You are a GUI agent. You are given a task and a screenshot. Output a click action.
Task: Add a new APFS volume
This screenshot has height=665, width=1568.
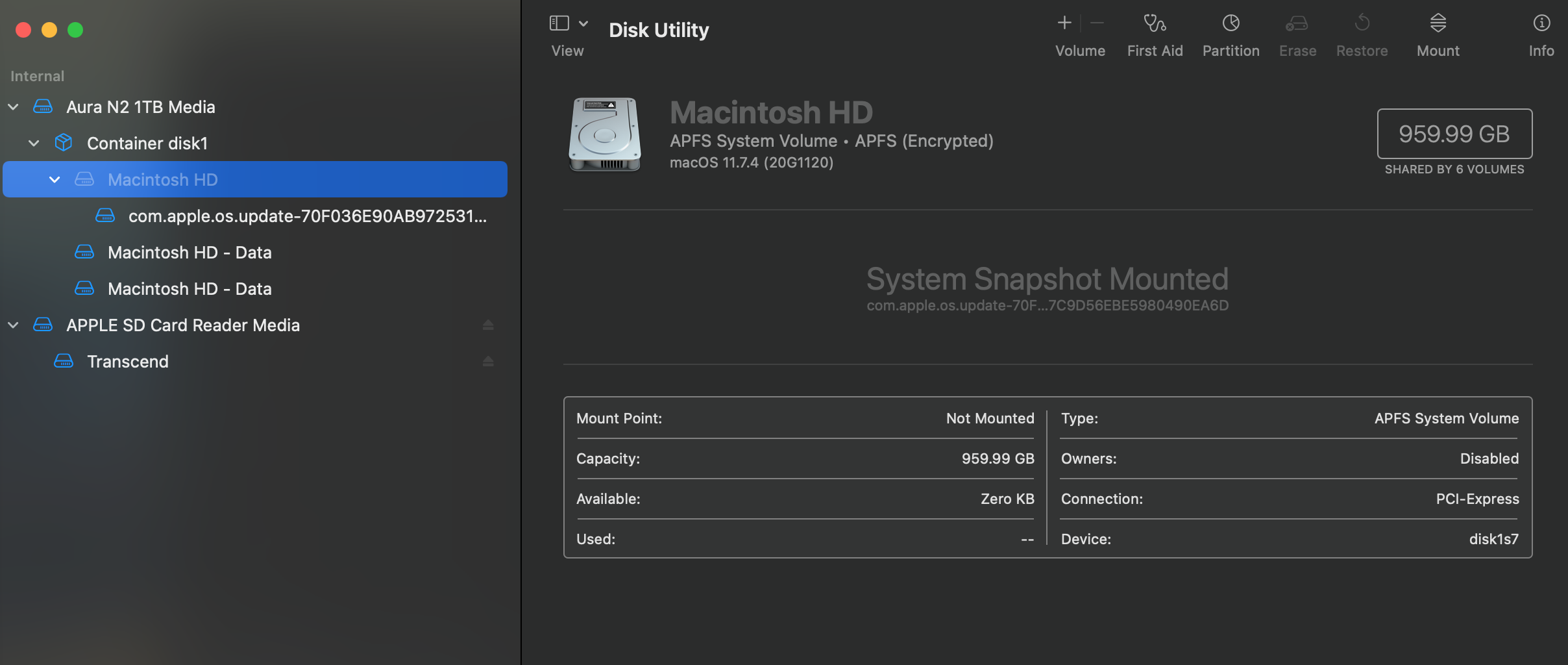(x=1064, y=23)
